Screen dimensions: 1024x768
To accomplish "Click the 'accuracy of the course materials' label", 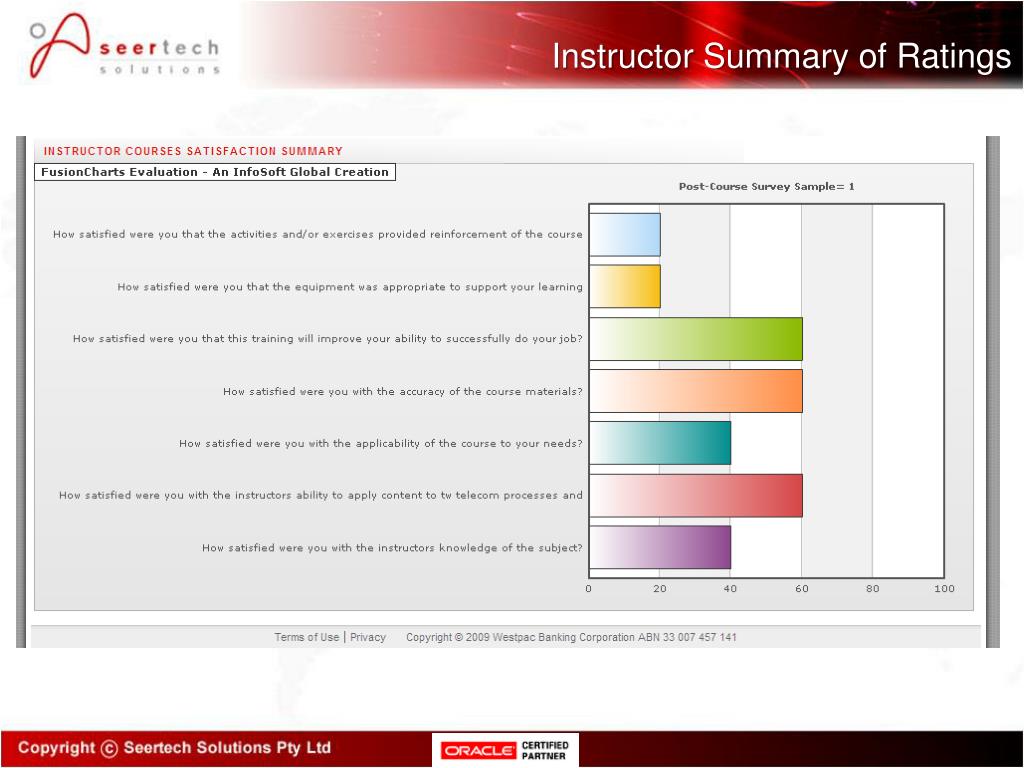I will pyautogui.click(x=403, y=391).
